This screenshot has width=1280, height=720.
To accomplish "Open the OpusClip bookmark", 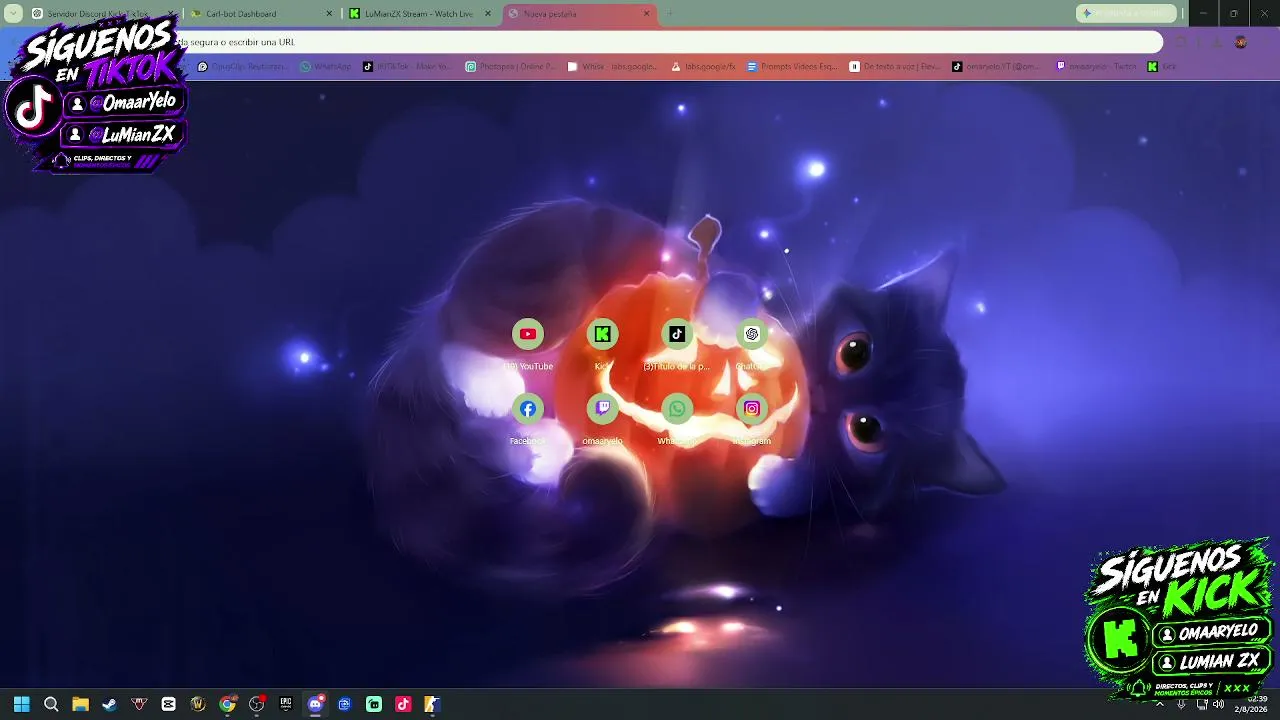I will pos(243,67).
